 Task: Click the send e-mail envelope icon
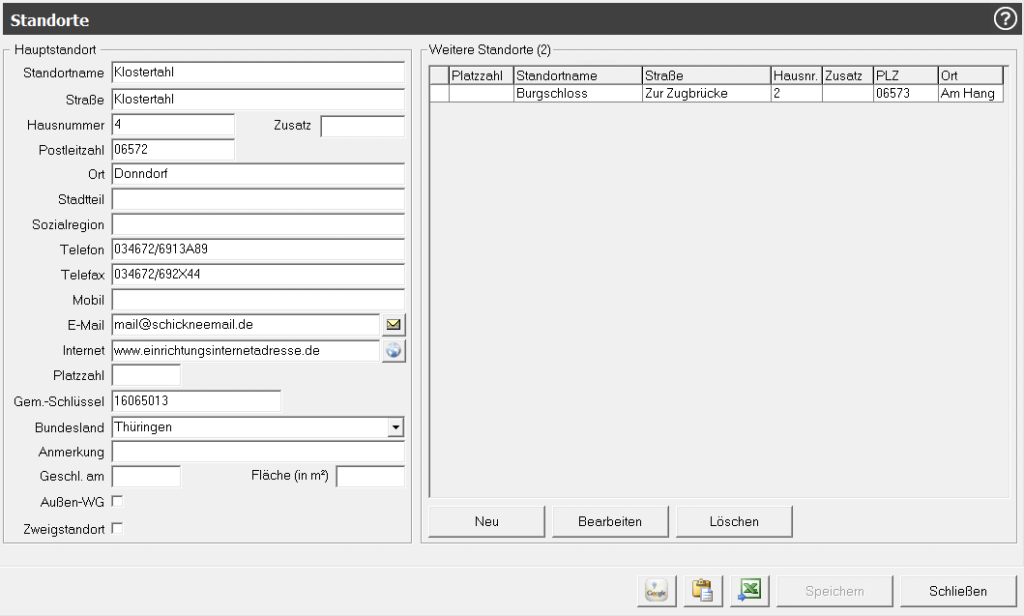[394, 324]
